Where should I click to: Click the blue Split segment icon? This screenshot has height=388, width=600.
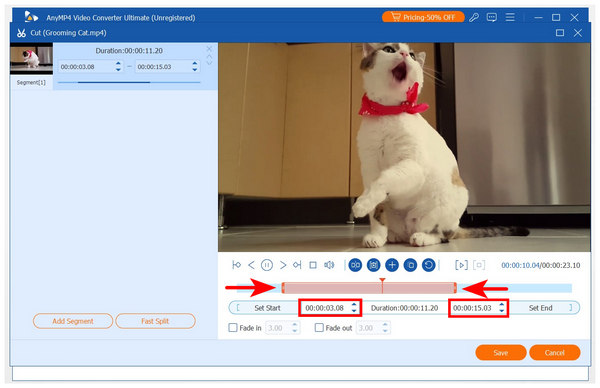tap(355, 265)
